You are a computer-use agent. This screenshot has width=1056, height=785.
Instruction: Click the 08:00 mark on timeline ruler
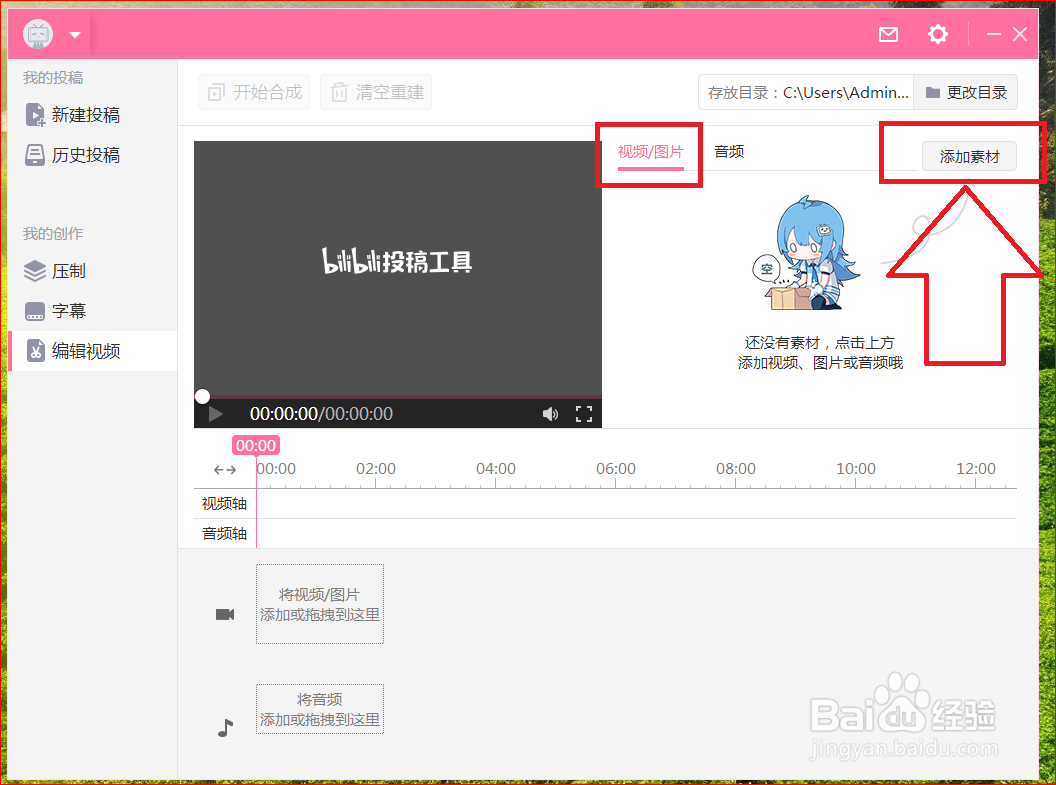click(735, 469)
